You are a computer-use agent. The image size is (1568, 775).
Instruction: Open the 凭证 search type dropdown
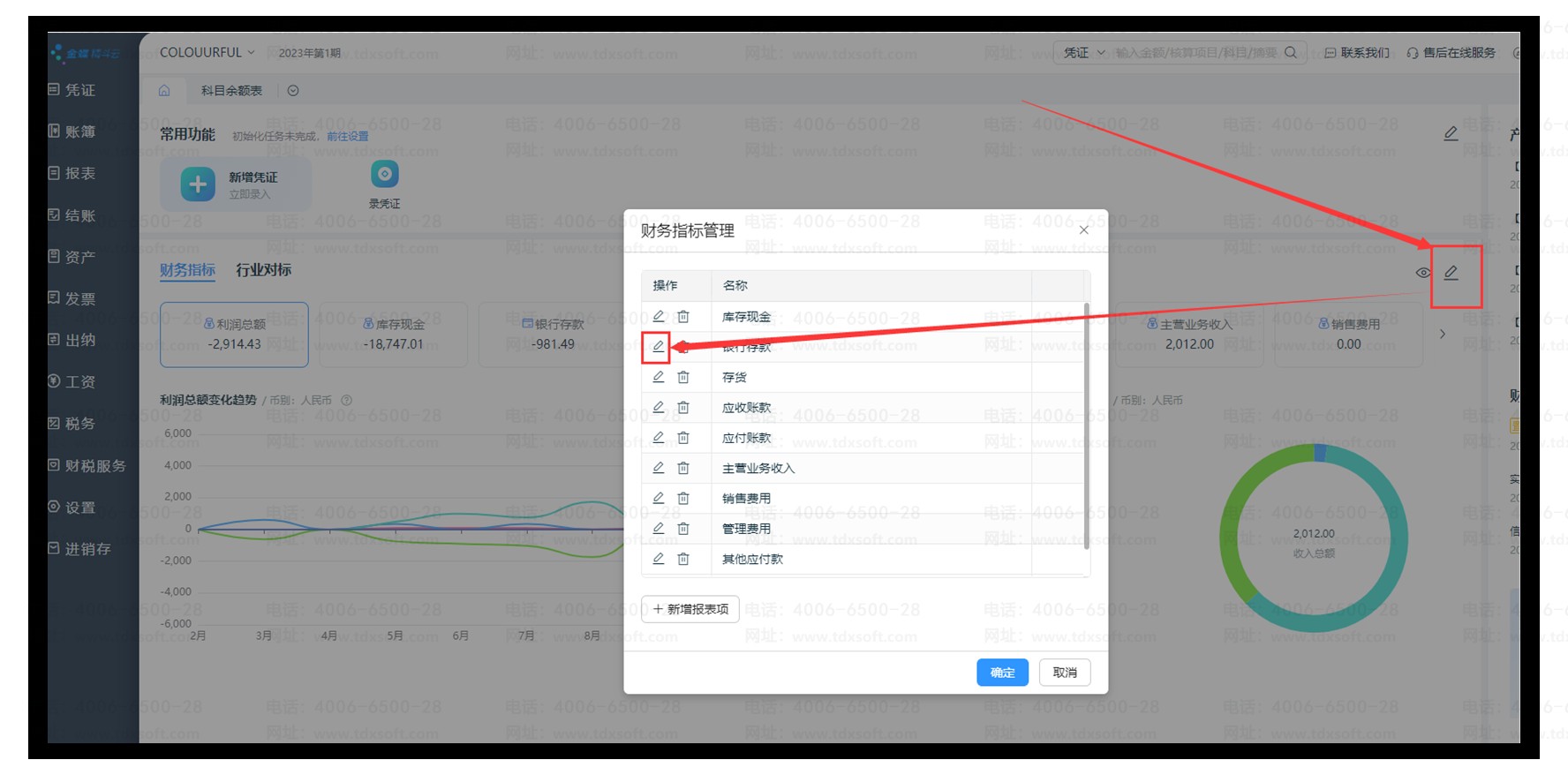point(1084,53)
